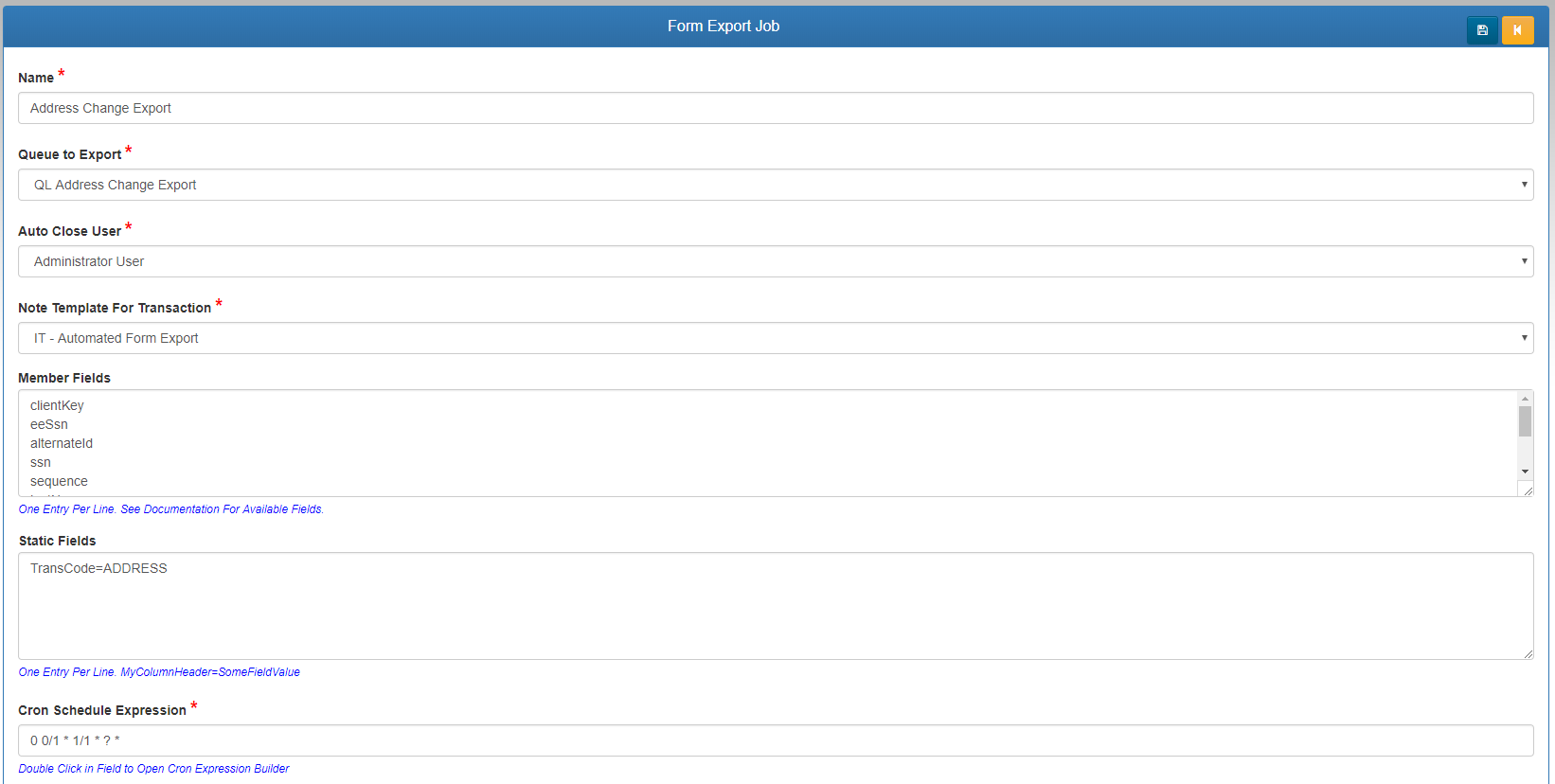Click inside the Static Fields textarea

(776, 606)
